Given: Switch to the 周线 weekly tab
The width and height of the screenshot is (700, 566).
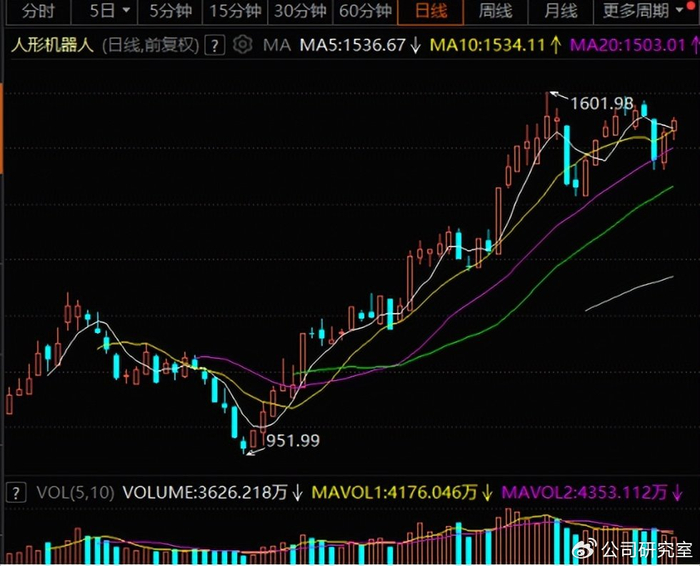Looking at the screenshot, I should pyautogui.click(x=496, y=11).
